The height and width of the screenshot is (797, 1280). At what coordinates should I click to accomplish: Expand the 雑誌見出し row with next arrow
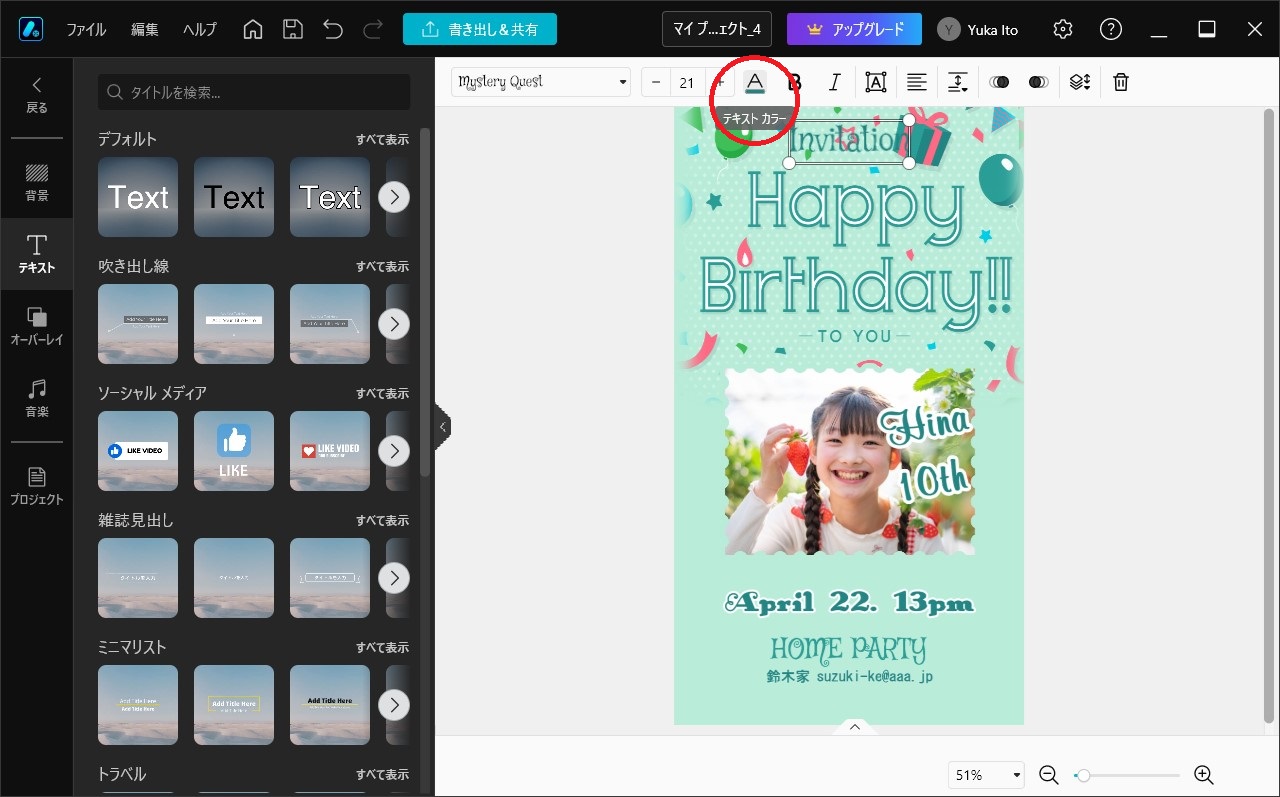[394, 578]
